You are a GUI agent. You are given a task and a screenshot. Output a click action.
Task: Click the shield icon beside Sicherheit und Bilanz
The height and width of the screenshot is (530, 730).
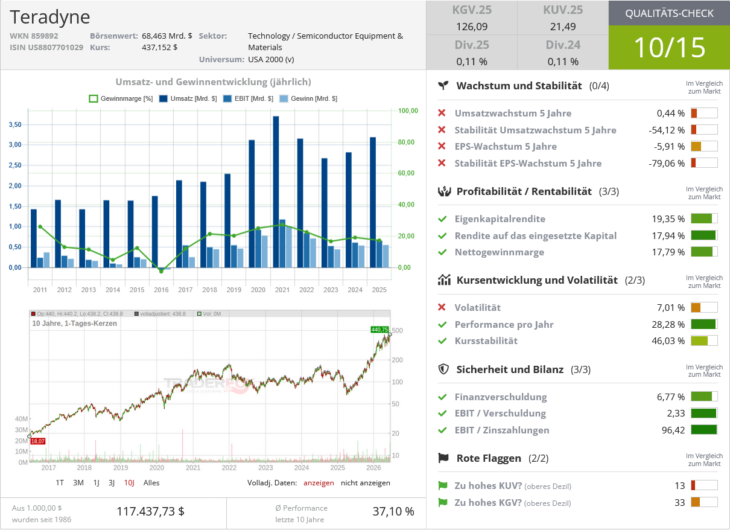(444, 369)
